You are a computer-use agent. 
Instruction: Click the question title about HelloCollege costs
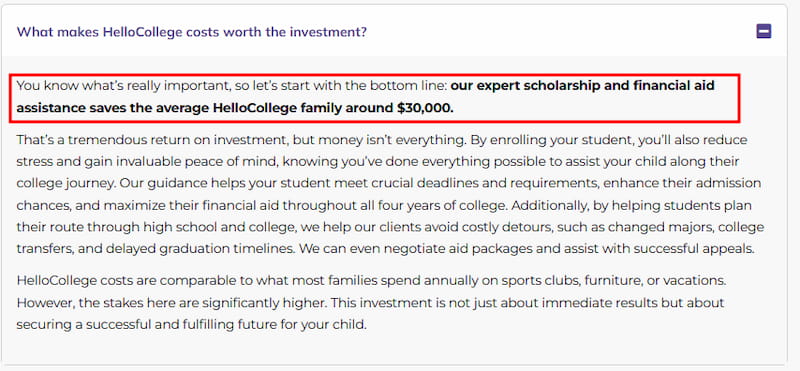(x=191, y=32)
